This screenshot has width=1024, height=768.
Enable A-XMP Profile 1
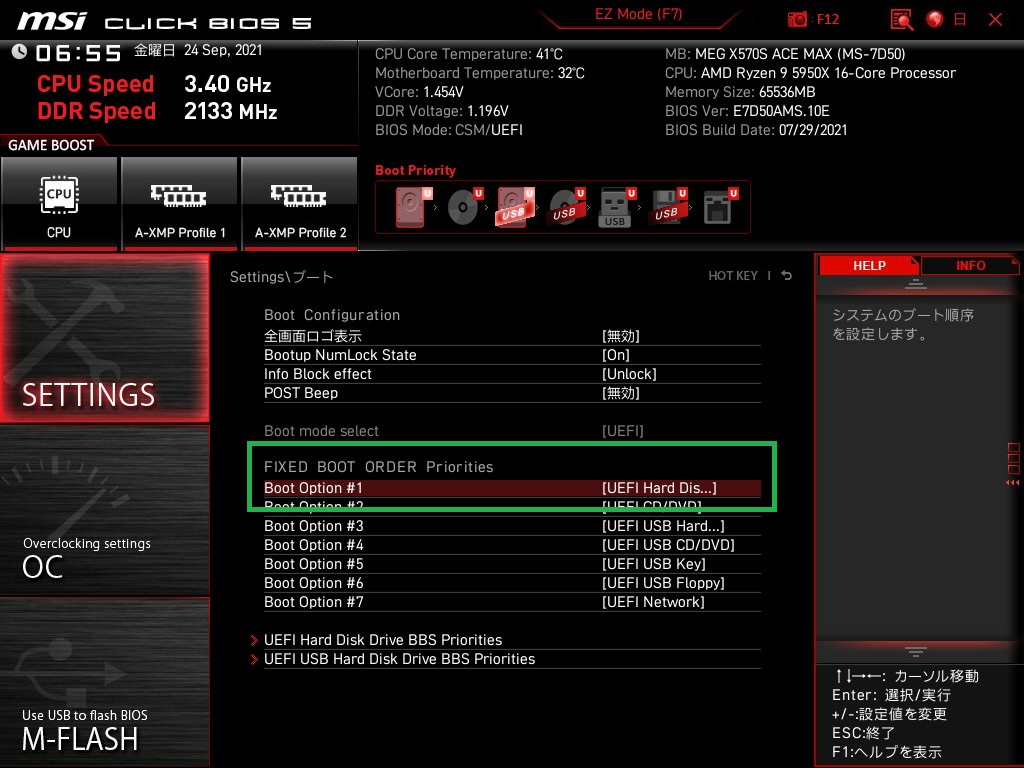(x=180, y=203)
